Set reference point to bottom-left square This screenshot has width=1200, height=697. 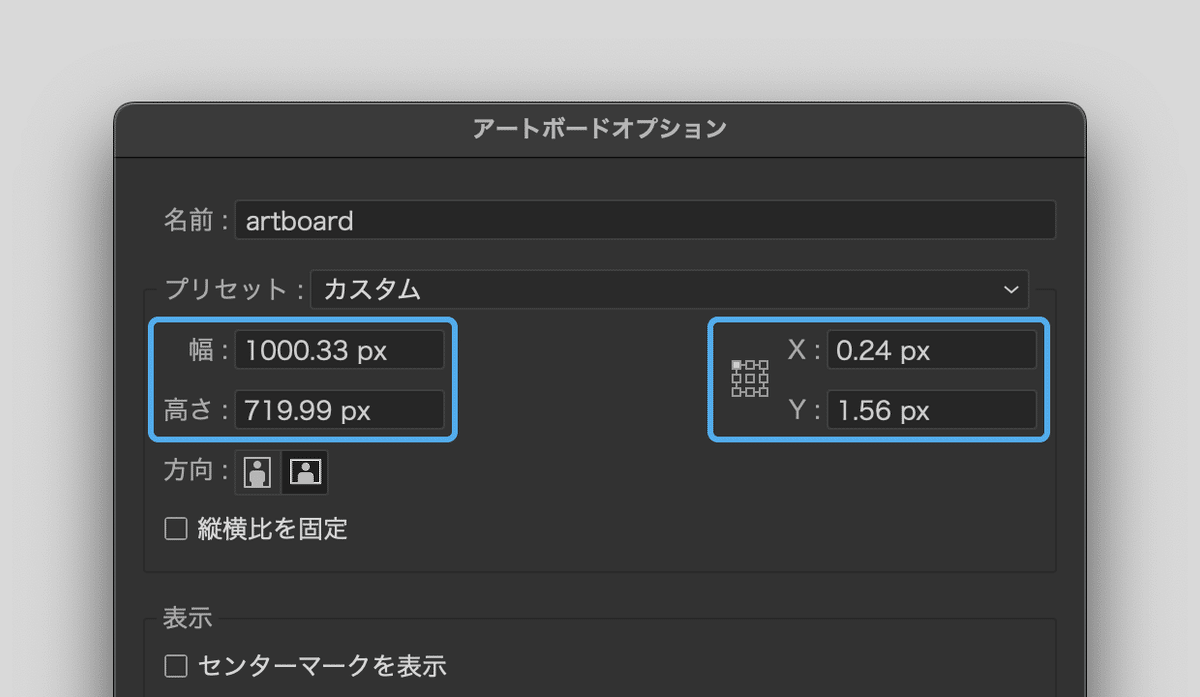(737, 392)
